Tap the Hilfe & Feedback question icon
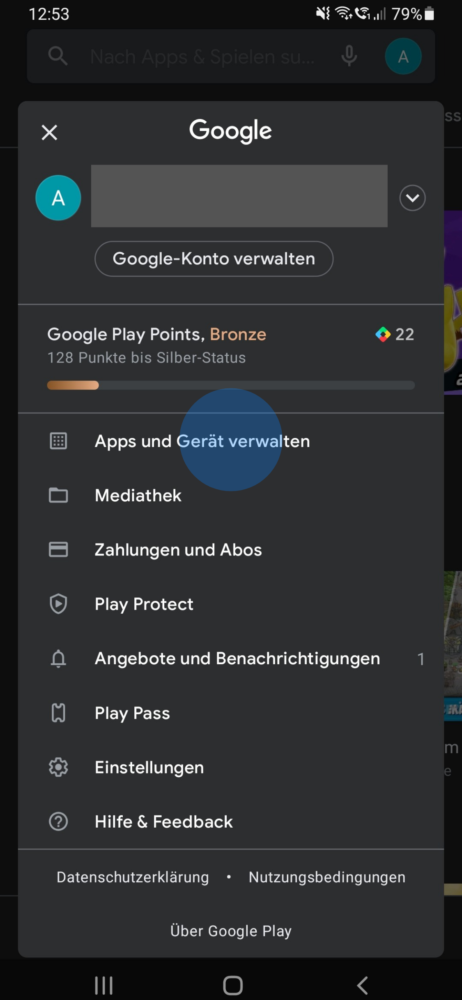The image size is (462, 1000). coord(58,821)
